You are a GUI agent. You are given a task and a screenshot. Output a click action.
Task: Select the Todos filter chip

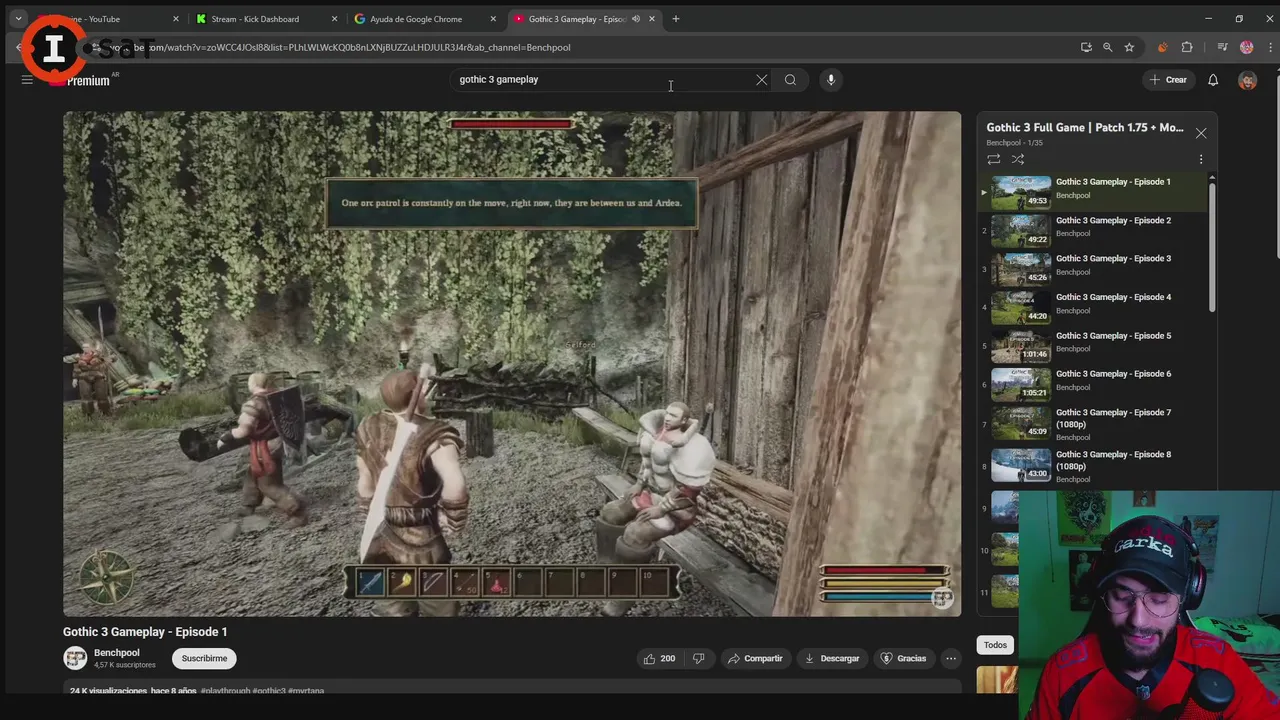995,645
